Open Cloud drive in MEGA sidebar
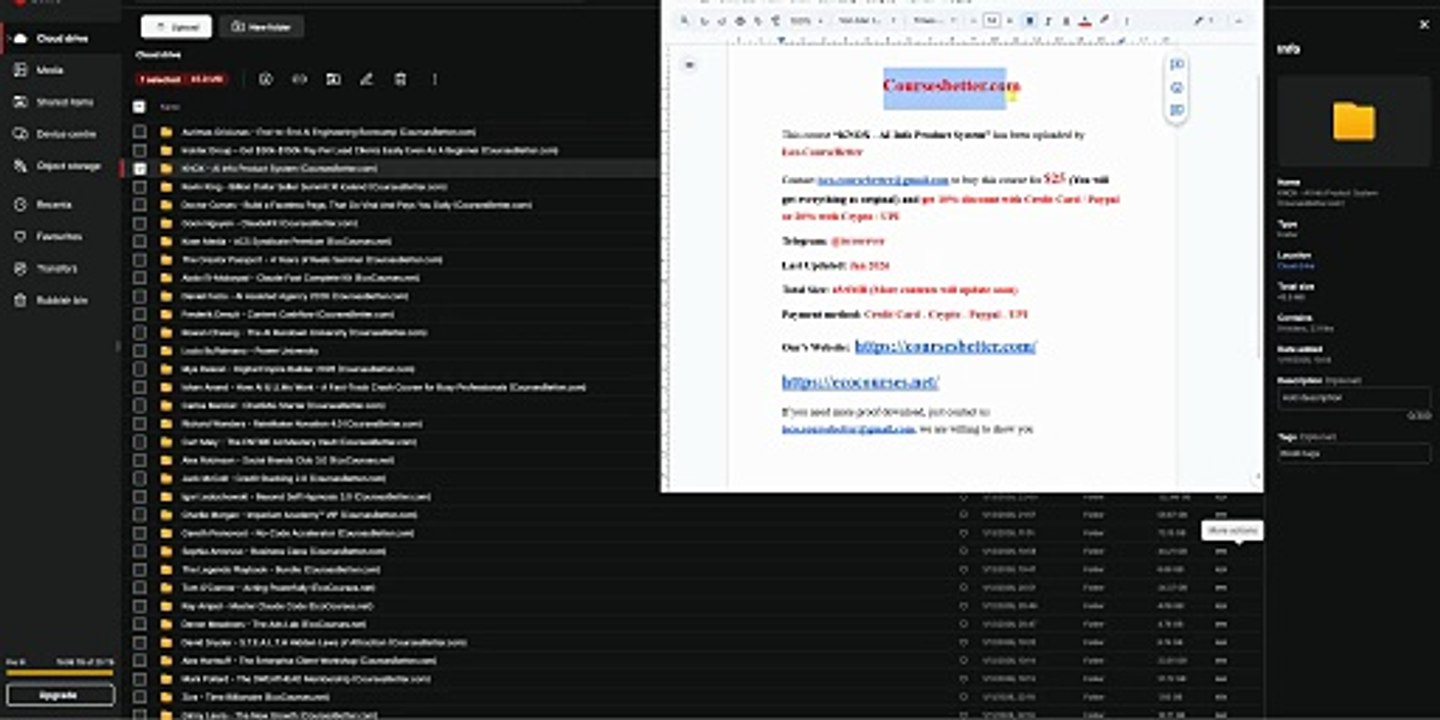 (62, 38)
